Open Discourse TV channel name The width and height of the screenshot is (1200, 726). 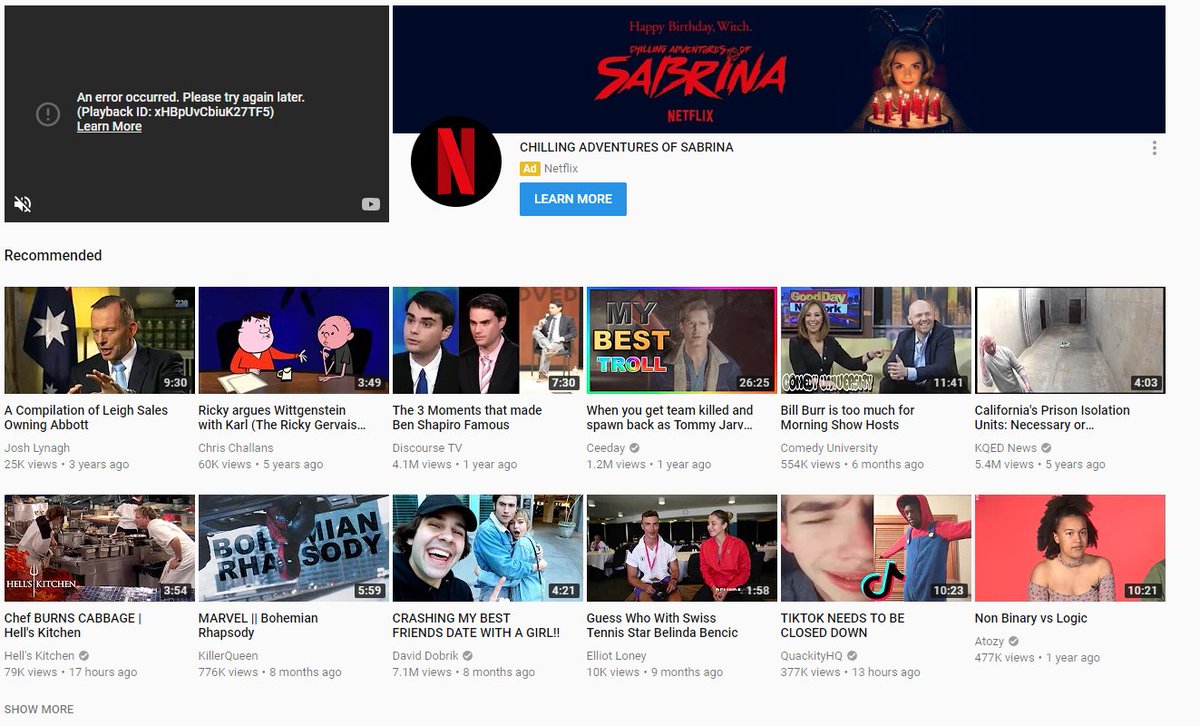427,448
